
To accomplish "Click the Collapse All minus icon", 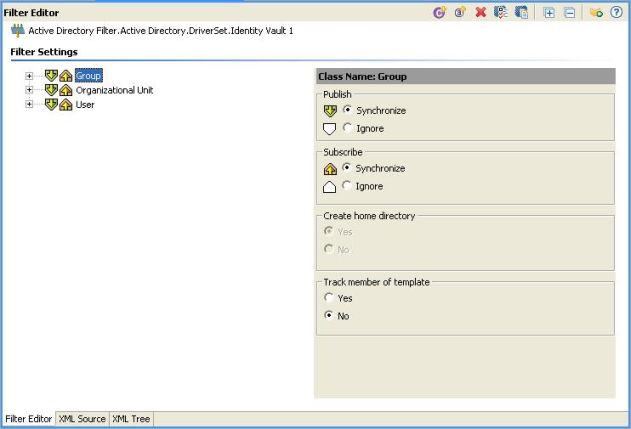I will [570, 13].
